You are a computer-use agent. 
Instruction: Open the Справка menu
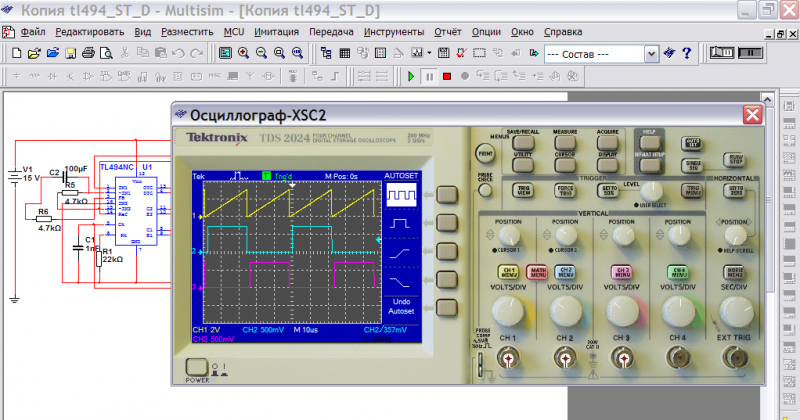563,32
